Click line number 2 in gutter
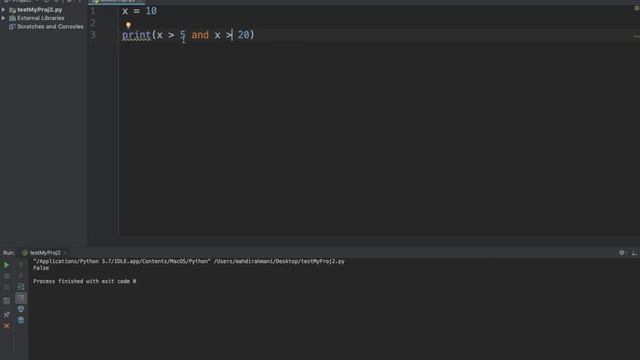 (93, 23)
